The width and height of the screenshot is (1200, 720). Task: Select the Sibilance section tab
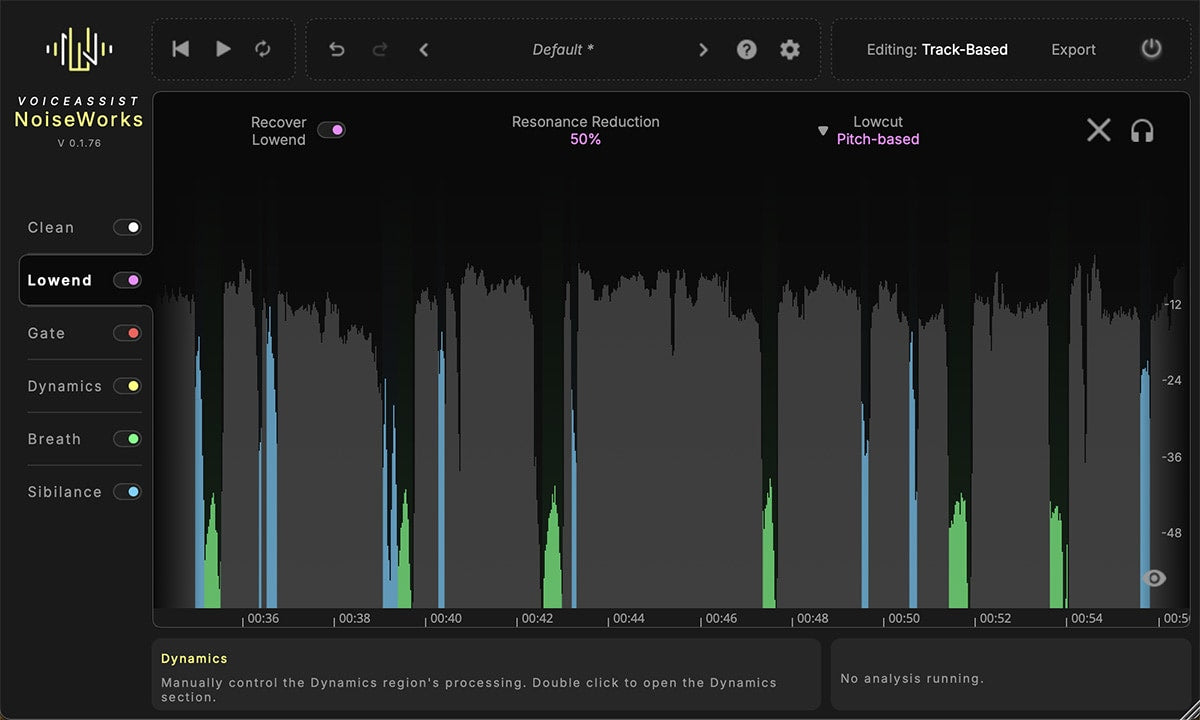tap(65, 492)
